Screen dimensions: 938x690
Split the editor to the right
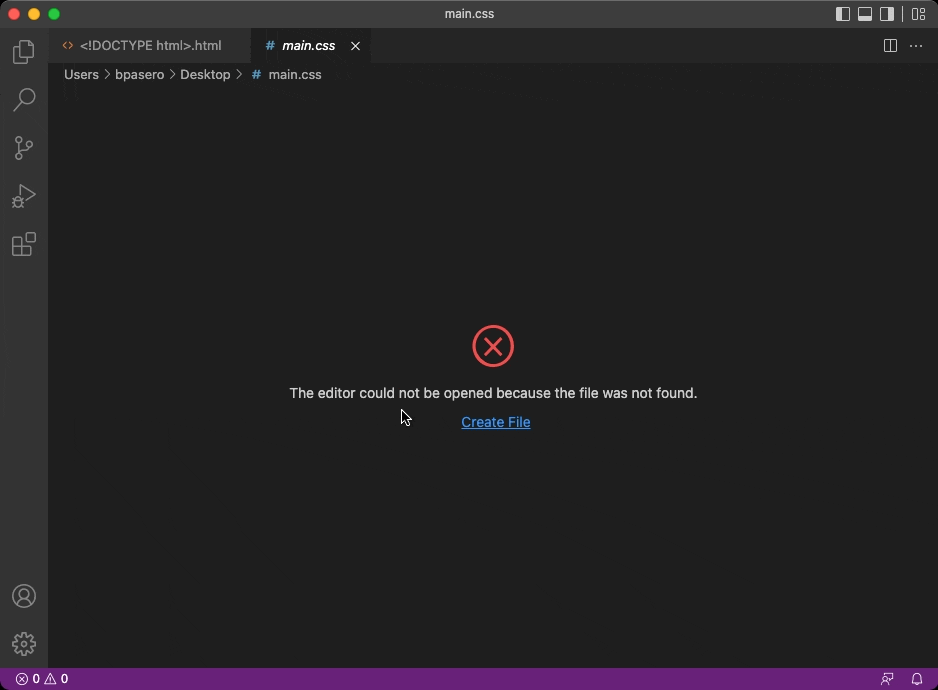pyautogui.click(x=890, y=45)
